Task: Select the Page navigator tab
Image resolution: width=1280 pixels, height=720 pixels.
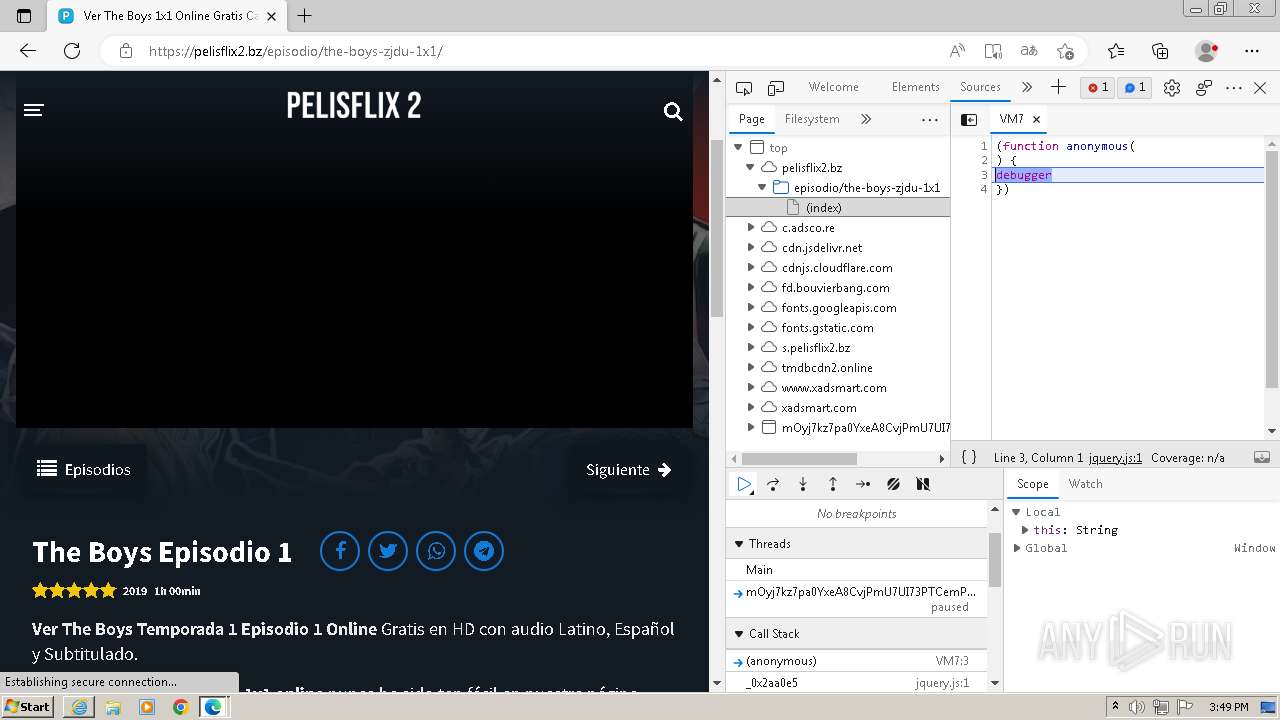Action: pos(751,119)
